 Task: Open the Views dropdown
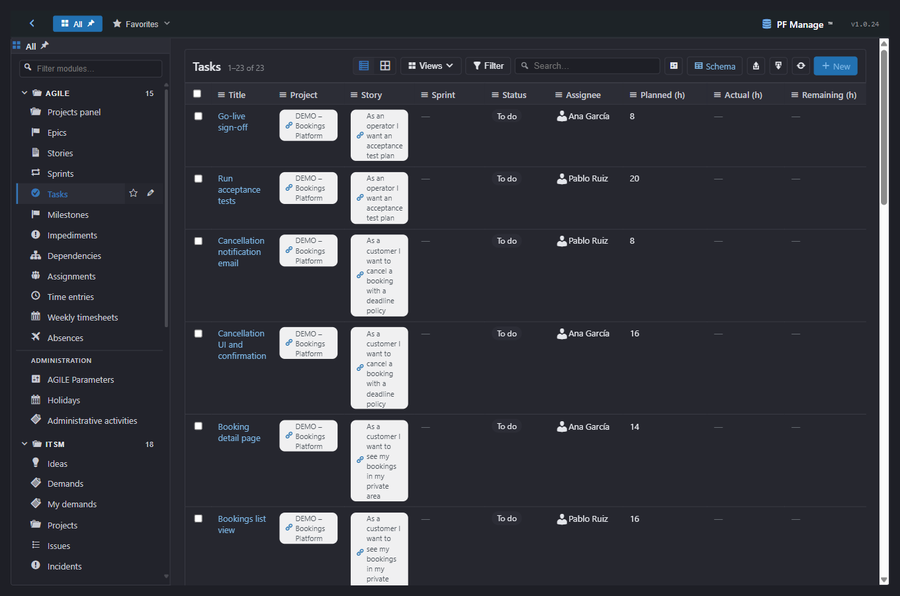click(430, 66)
